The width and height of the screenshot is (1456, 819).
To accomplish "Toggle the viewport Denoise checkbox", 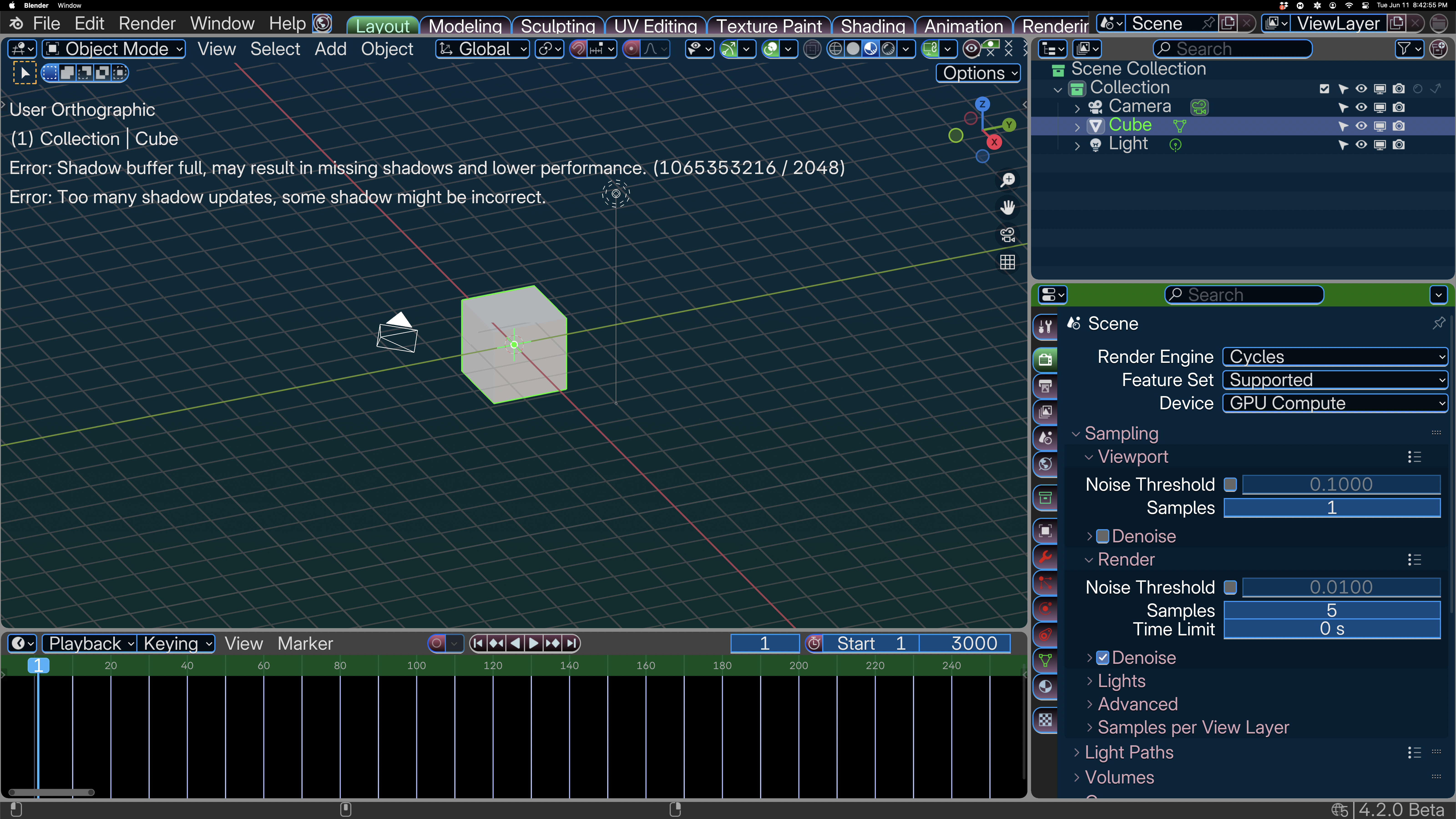I will pos(1102,536).
